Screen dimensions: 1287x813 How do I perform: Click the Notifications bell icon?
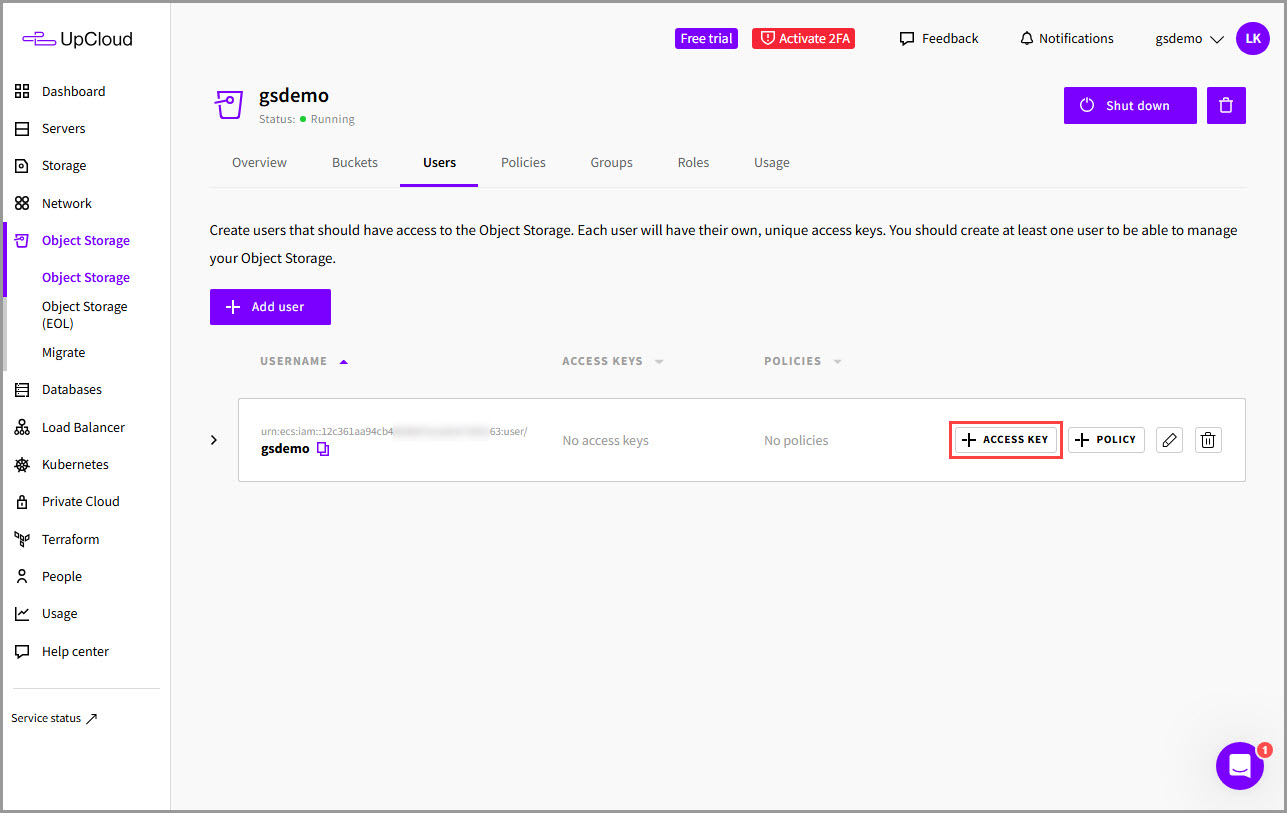(1026, 39)
